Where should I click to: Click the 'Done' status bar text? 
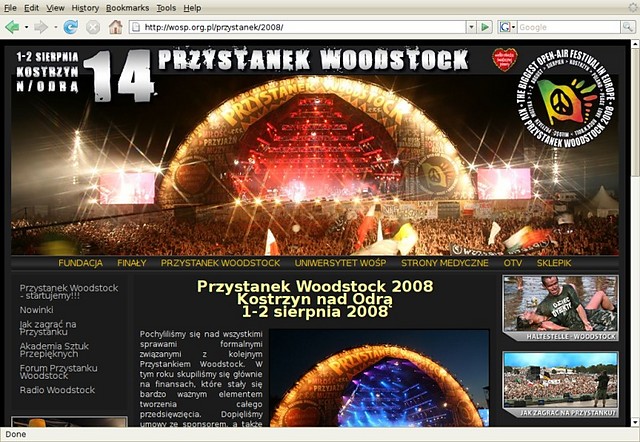[16, 434]
